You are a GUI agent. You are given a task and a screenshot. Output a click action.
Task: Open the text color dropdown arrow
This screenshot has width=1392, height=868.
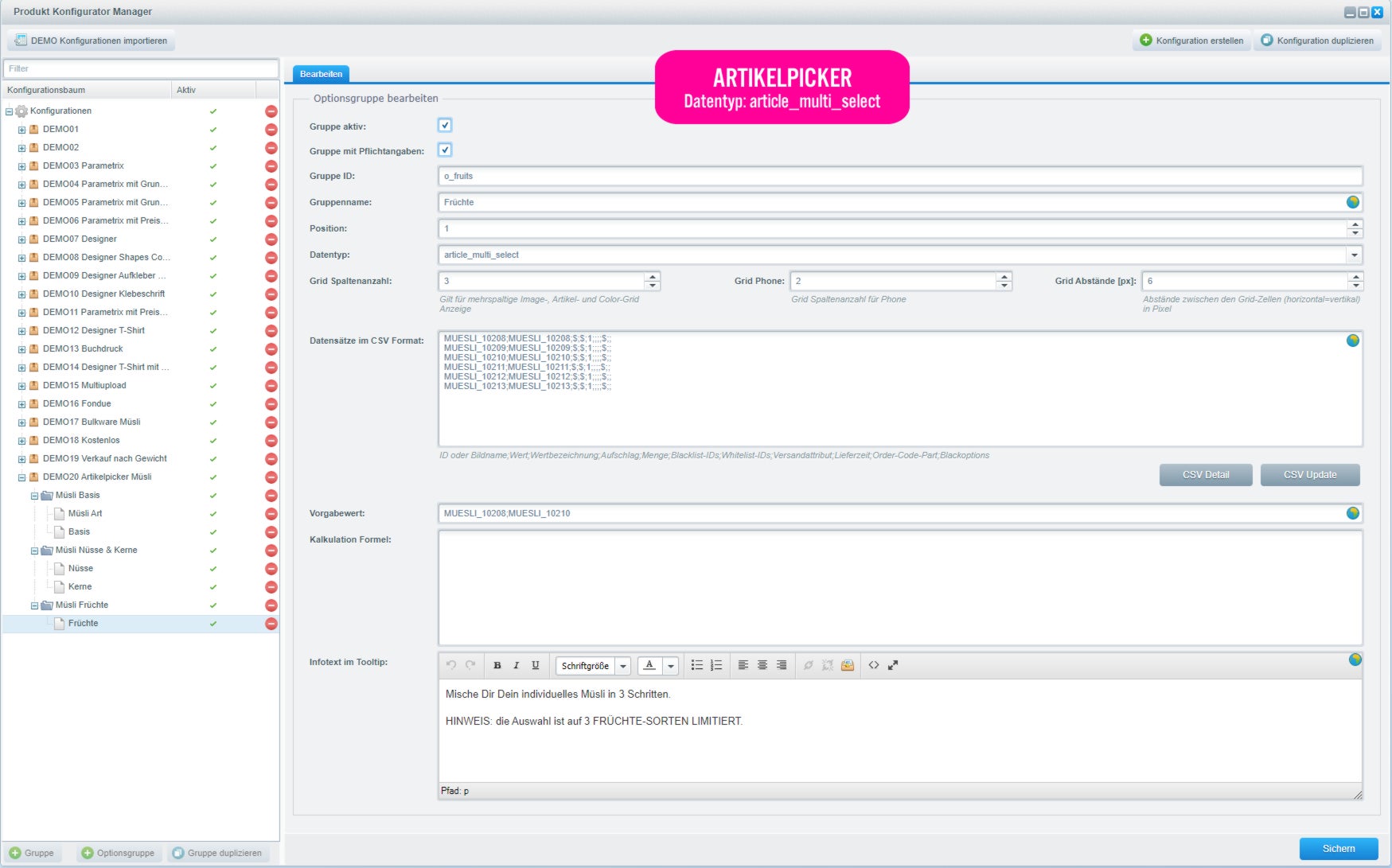pos(671,666)
